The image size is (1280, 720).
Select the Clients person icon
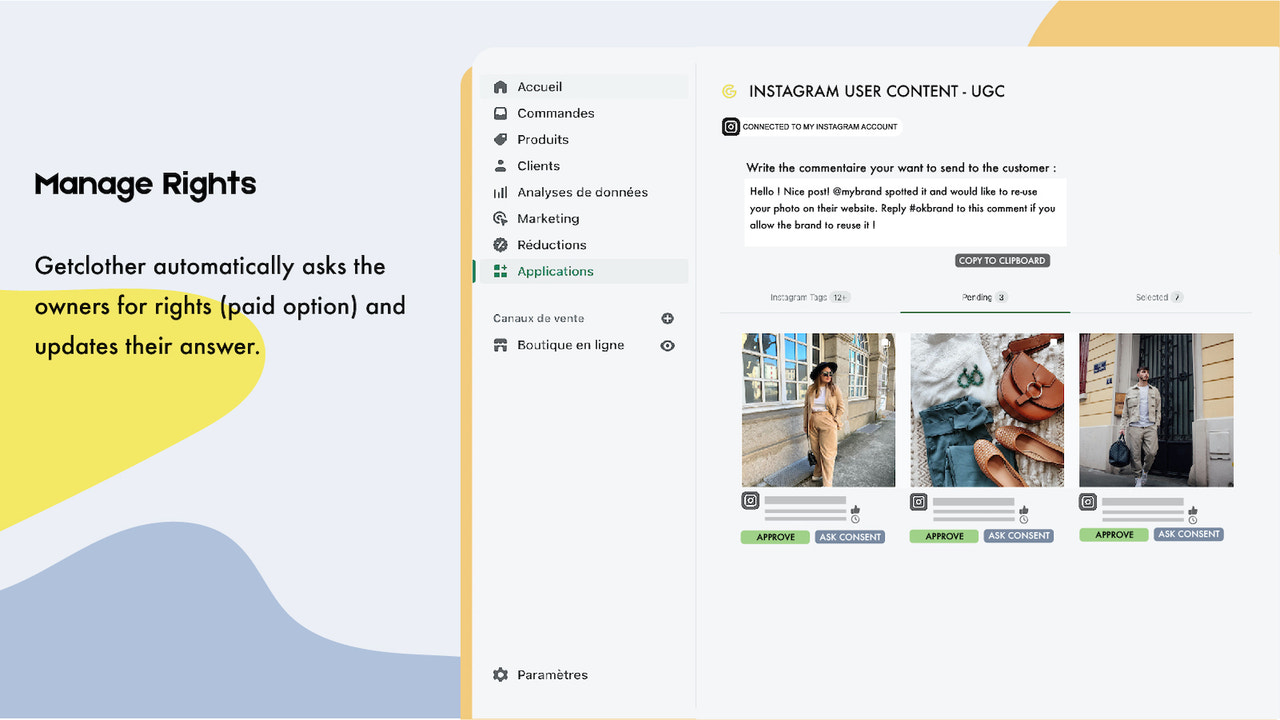click(500, 166)
